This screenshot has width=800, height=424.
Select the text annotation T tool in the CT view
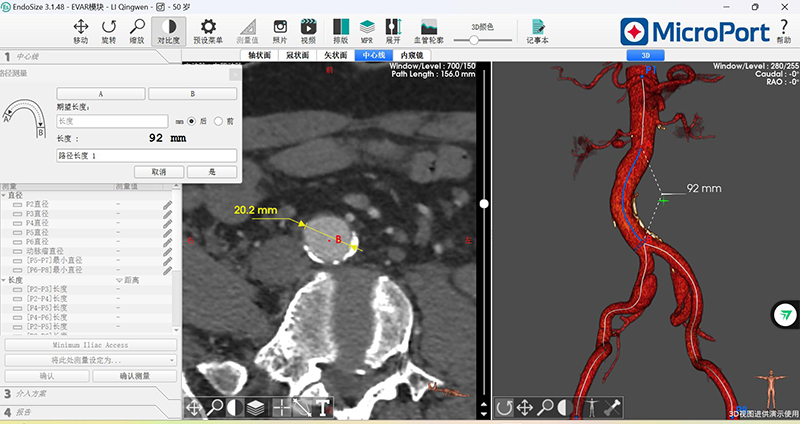(x=323, y=408)
